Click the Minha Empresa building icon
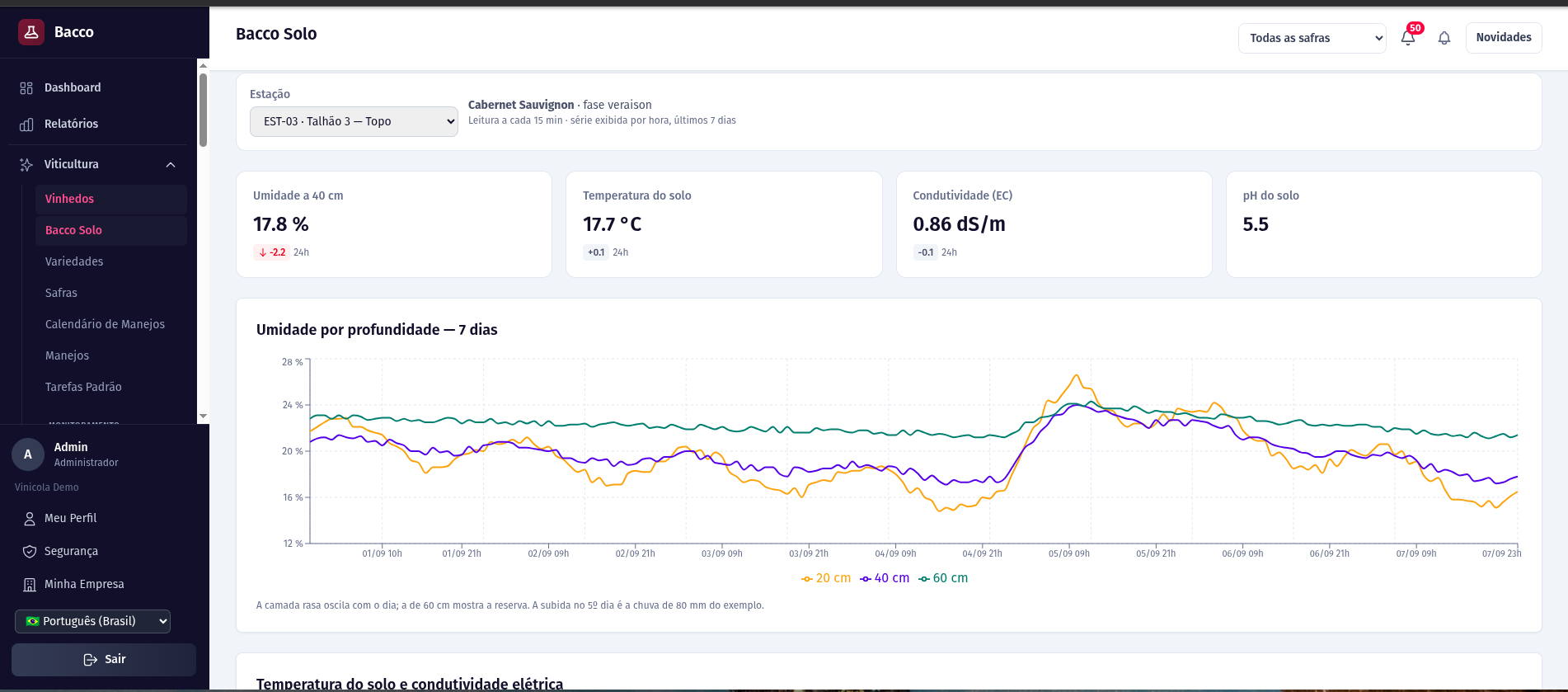The height and width of the screenshot is (692, 1568). pyautogui.click(x=30, y=585)
